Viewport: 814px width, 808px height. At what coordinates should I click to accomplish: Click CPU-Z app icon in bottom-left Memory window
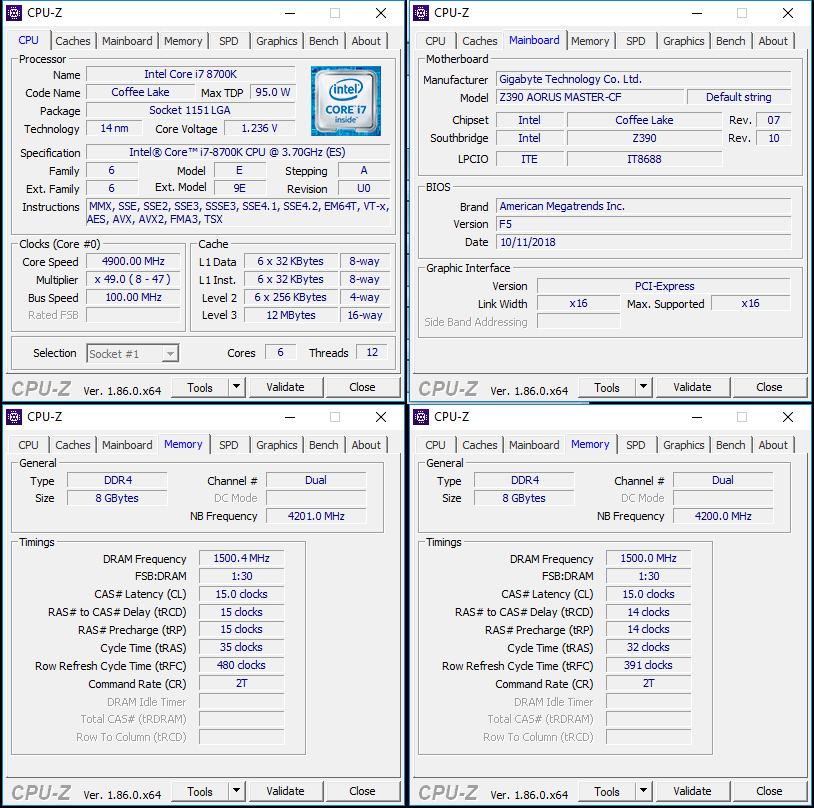coord(14,416)
